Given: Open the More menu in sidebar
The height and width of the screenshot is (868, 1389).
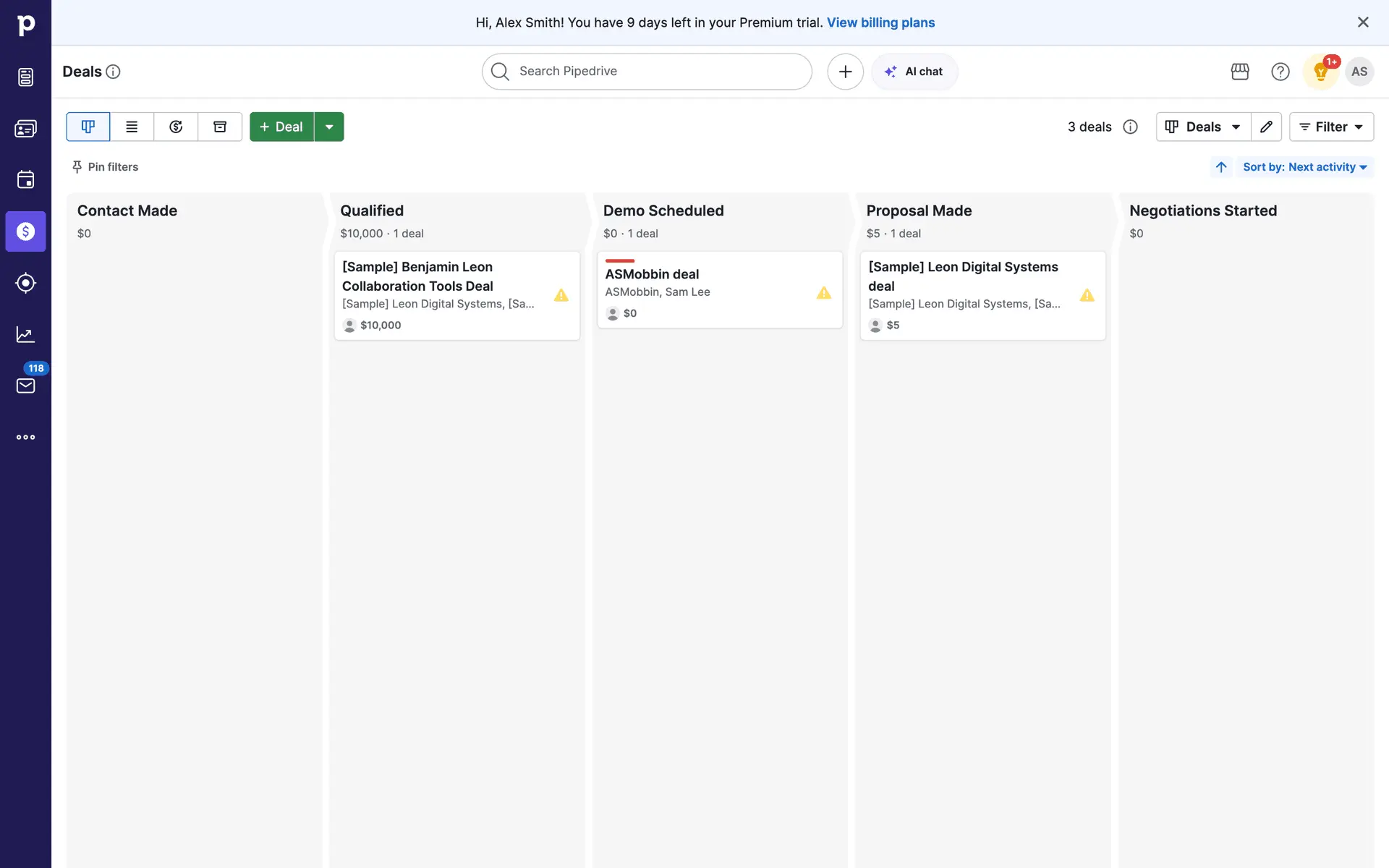Looking at the screenshot, I should 25,437.
